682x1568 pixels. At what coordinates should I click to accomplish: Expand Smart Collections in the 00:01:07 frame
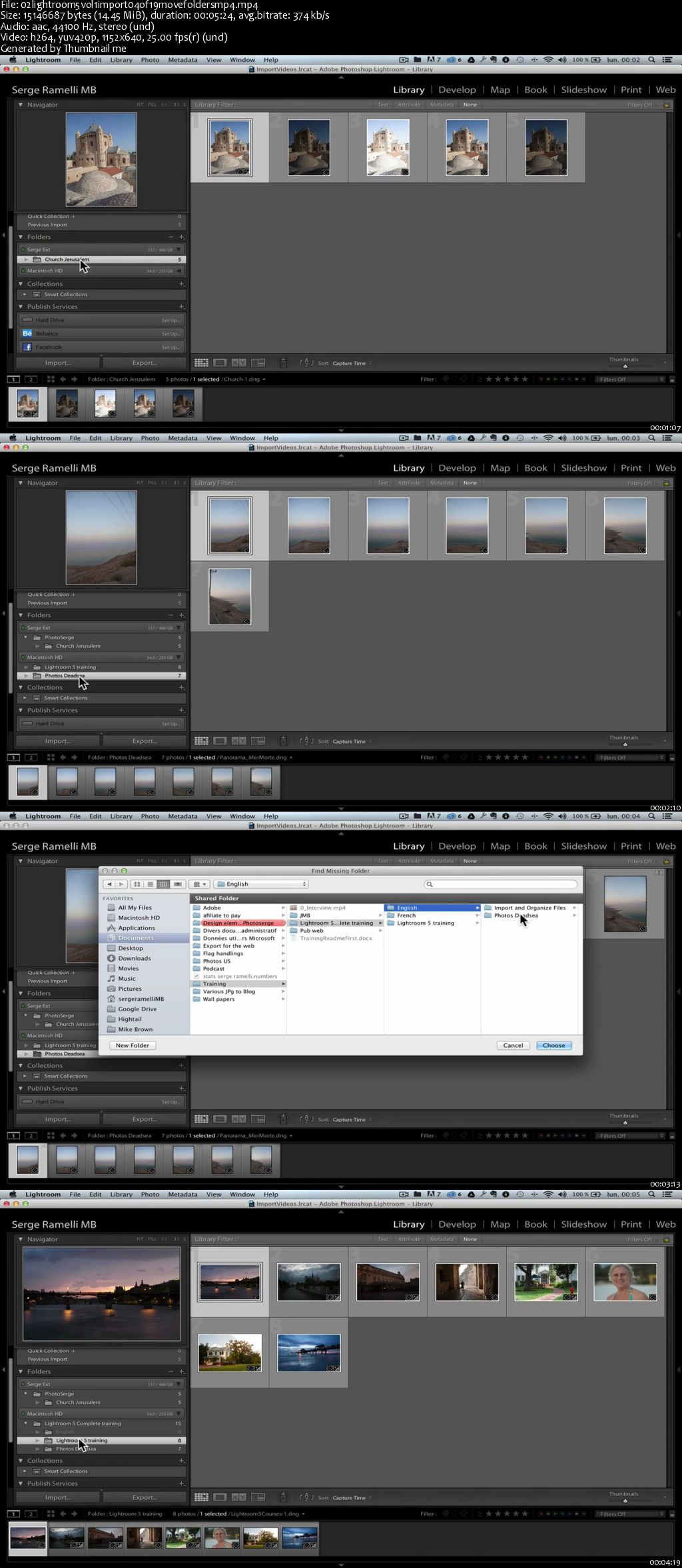tap(25, 294)
